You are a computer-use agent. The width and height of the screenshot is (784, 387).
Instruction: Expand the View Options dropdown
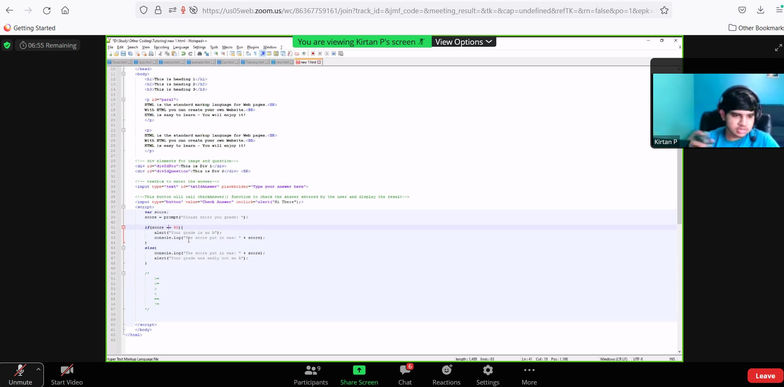463,42
